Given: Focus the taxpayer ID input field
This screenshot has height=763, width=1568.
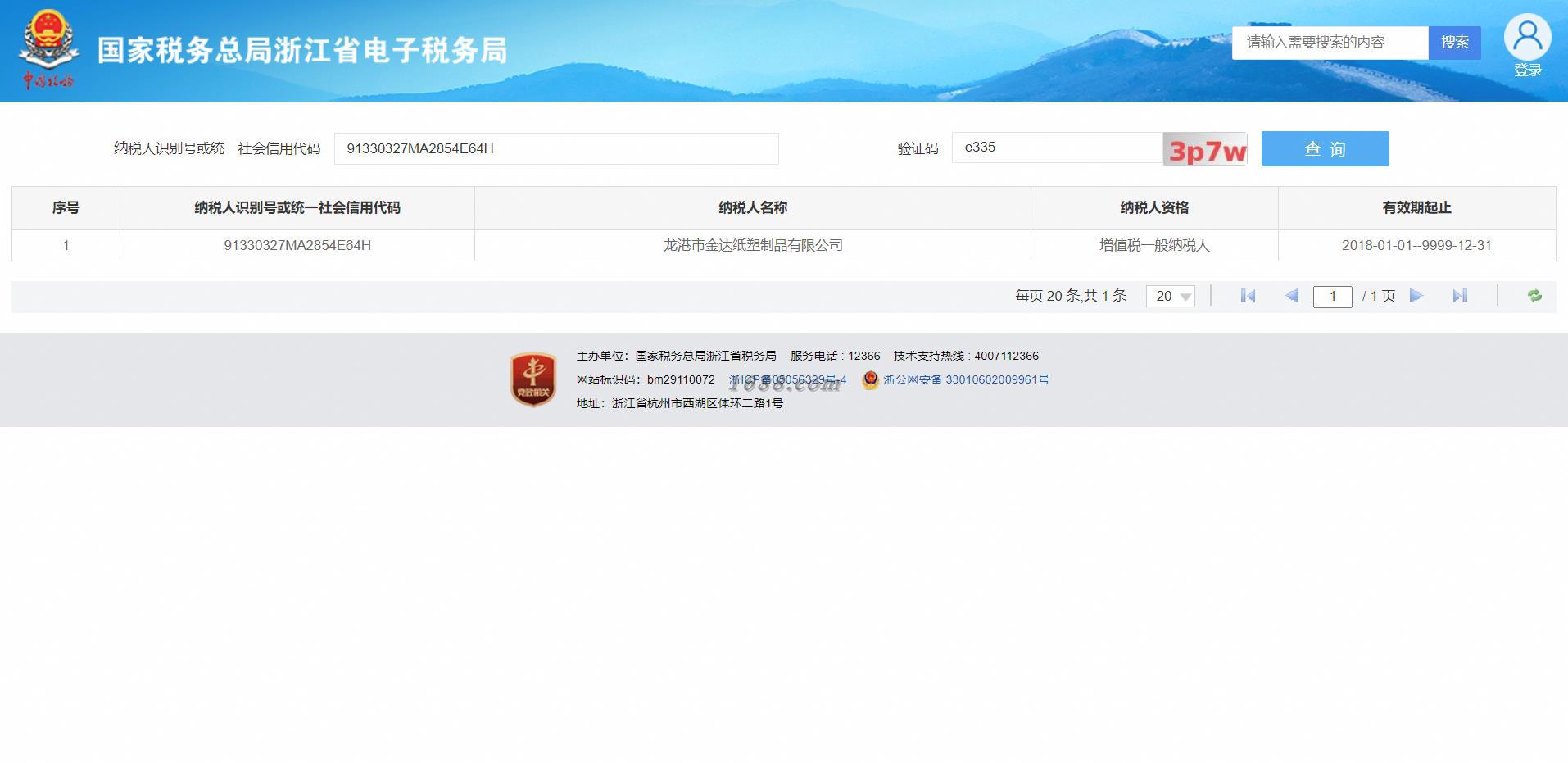Looking at the screenshot, I should point(556,148).
